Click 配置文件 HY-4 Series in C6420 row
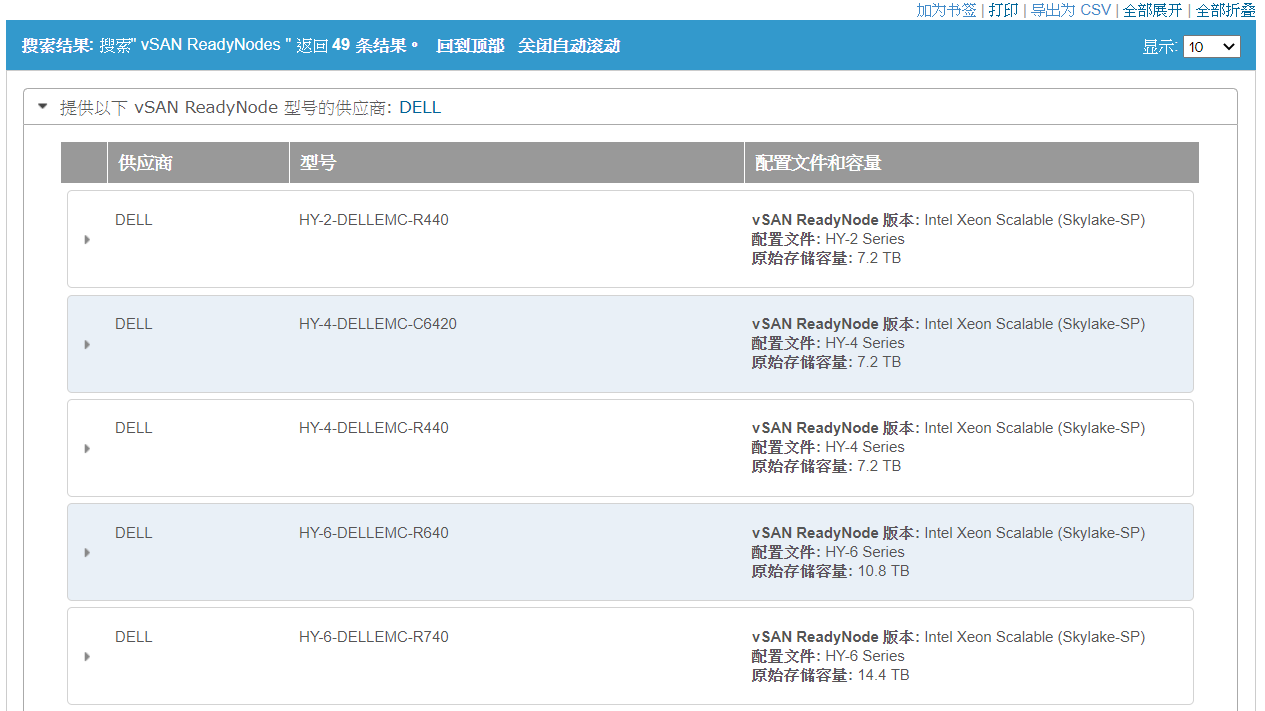This screenshot has height=711, width=1265. pyautogui.click(x=828, y=343)
